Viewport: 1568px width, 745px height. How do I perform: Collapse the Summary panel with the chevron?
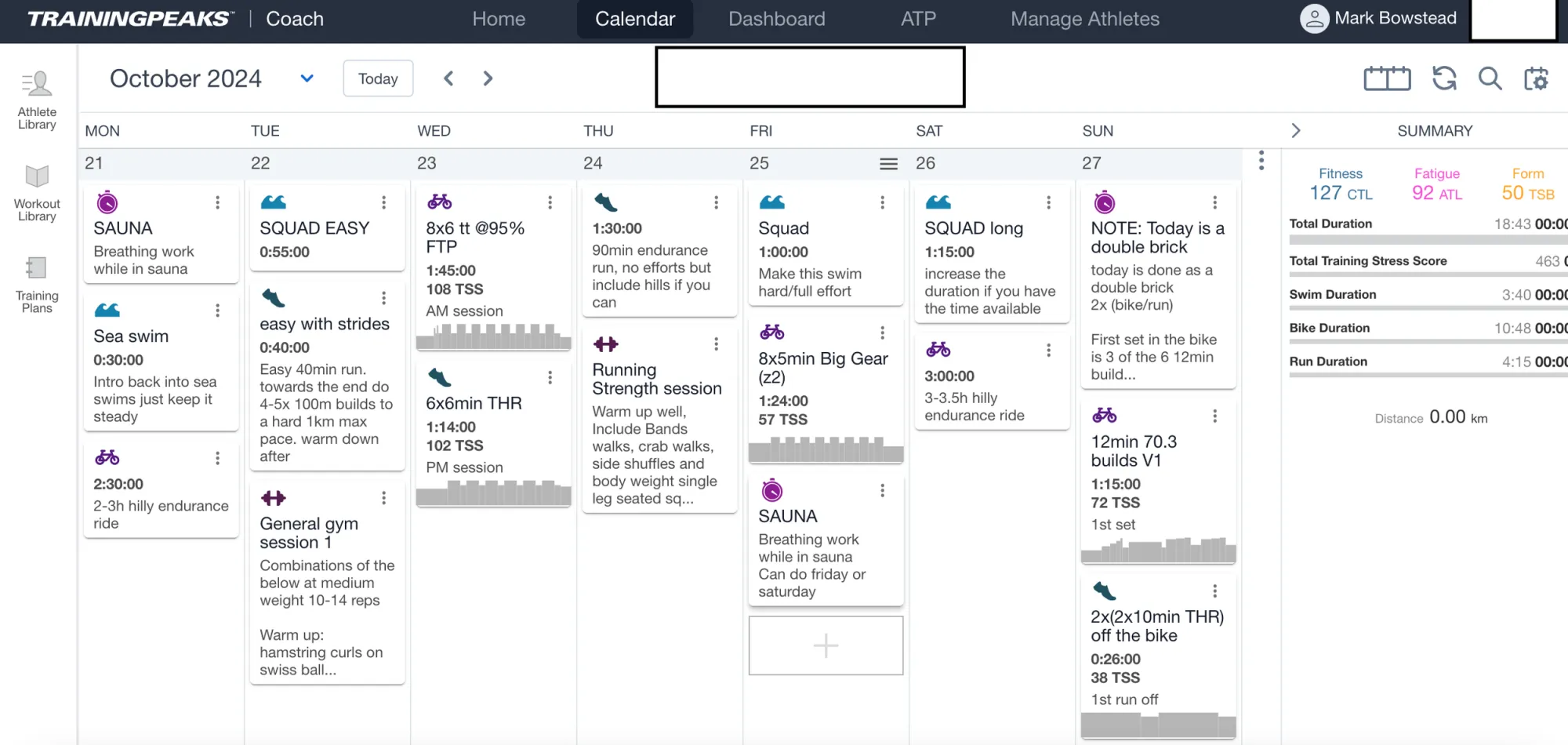[x=1295, y=131]
